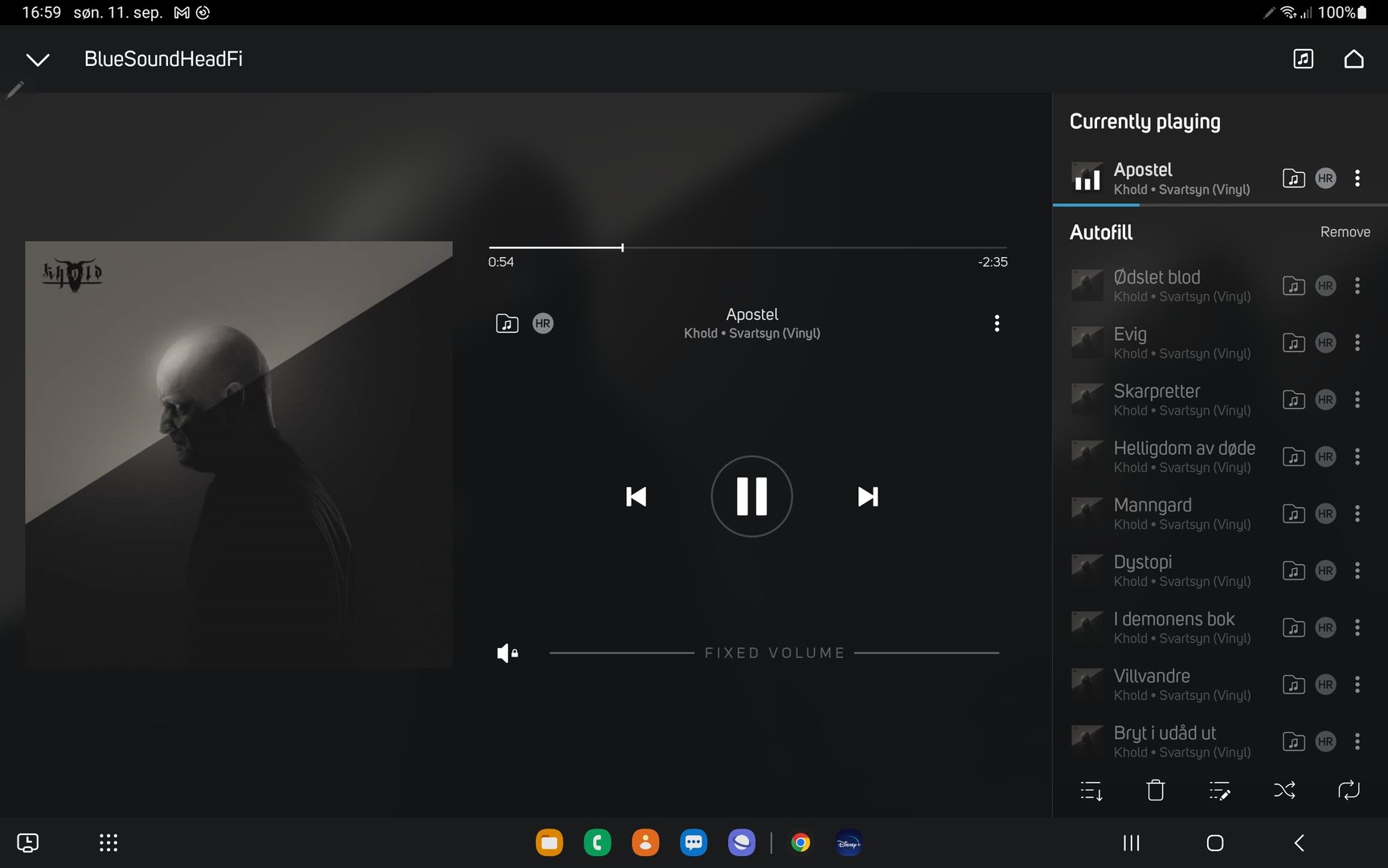Click the track progress bar
Image resolution: width=1388 pixels, height=868 pixels.
tap(747, 248)
